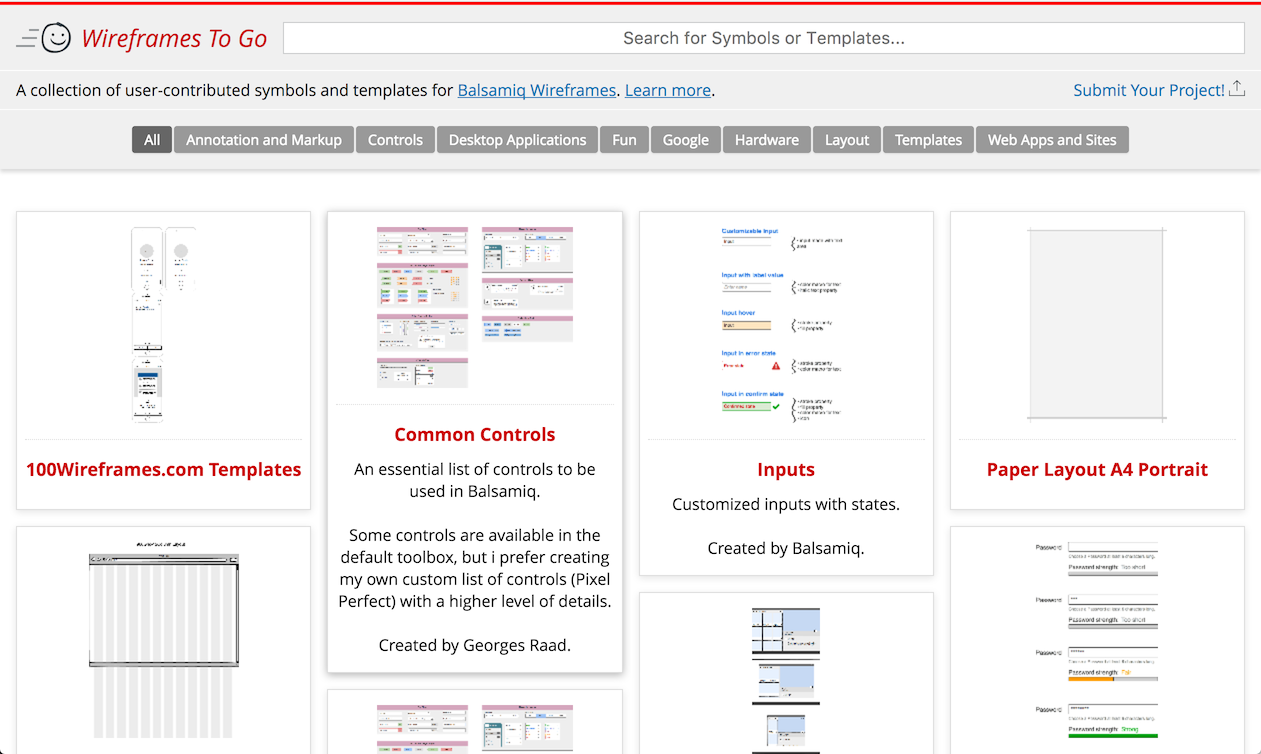Click the Common Controls title
Screen dimensions: 1261x754
pos(475,434)
